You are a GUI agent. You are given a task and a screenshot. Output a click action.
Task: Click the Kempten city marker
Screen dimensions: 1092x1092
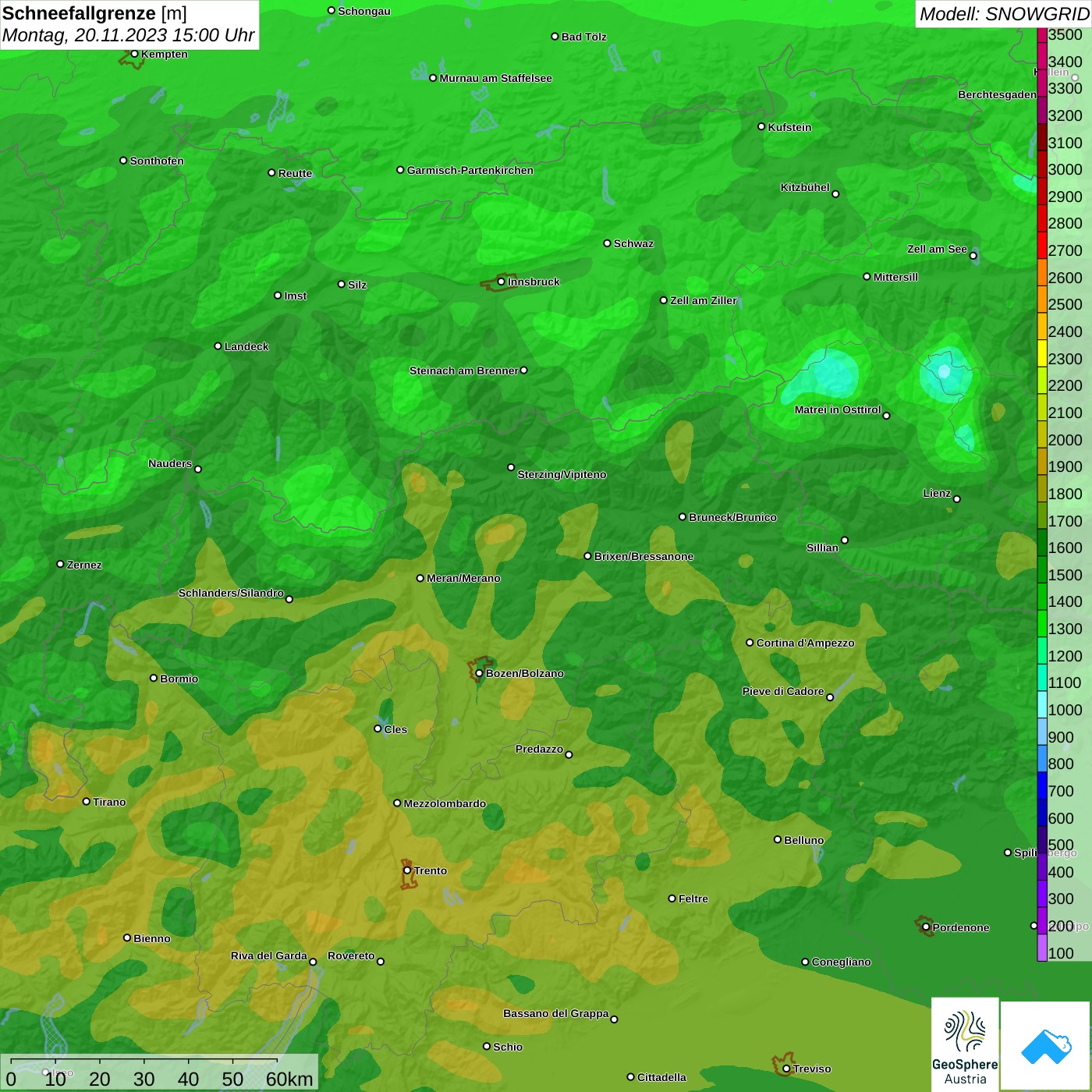(x=135, y=54)
